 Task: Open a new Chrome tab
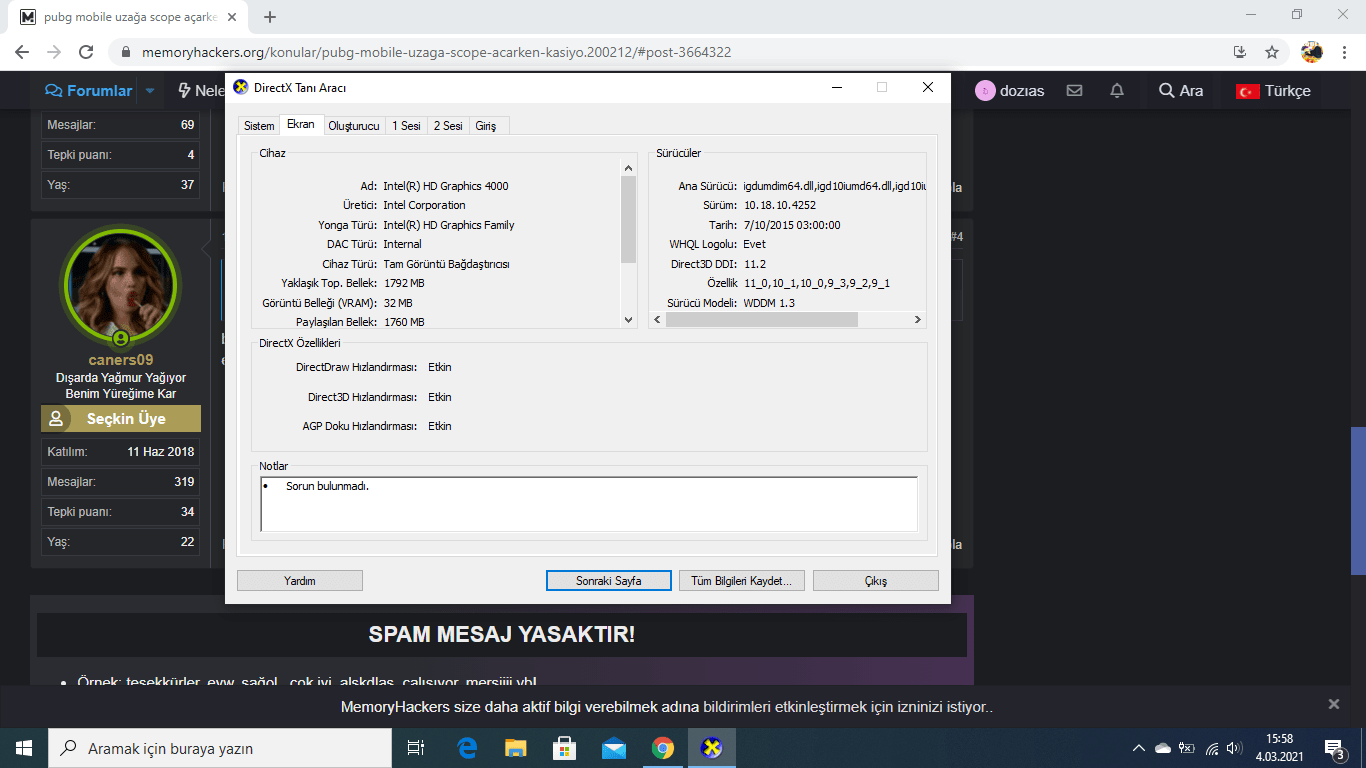(270, 17)
